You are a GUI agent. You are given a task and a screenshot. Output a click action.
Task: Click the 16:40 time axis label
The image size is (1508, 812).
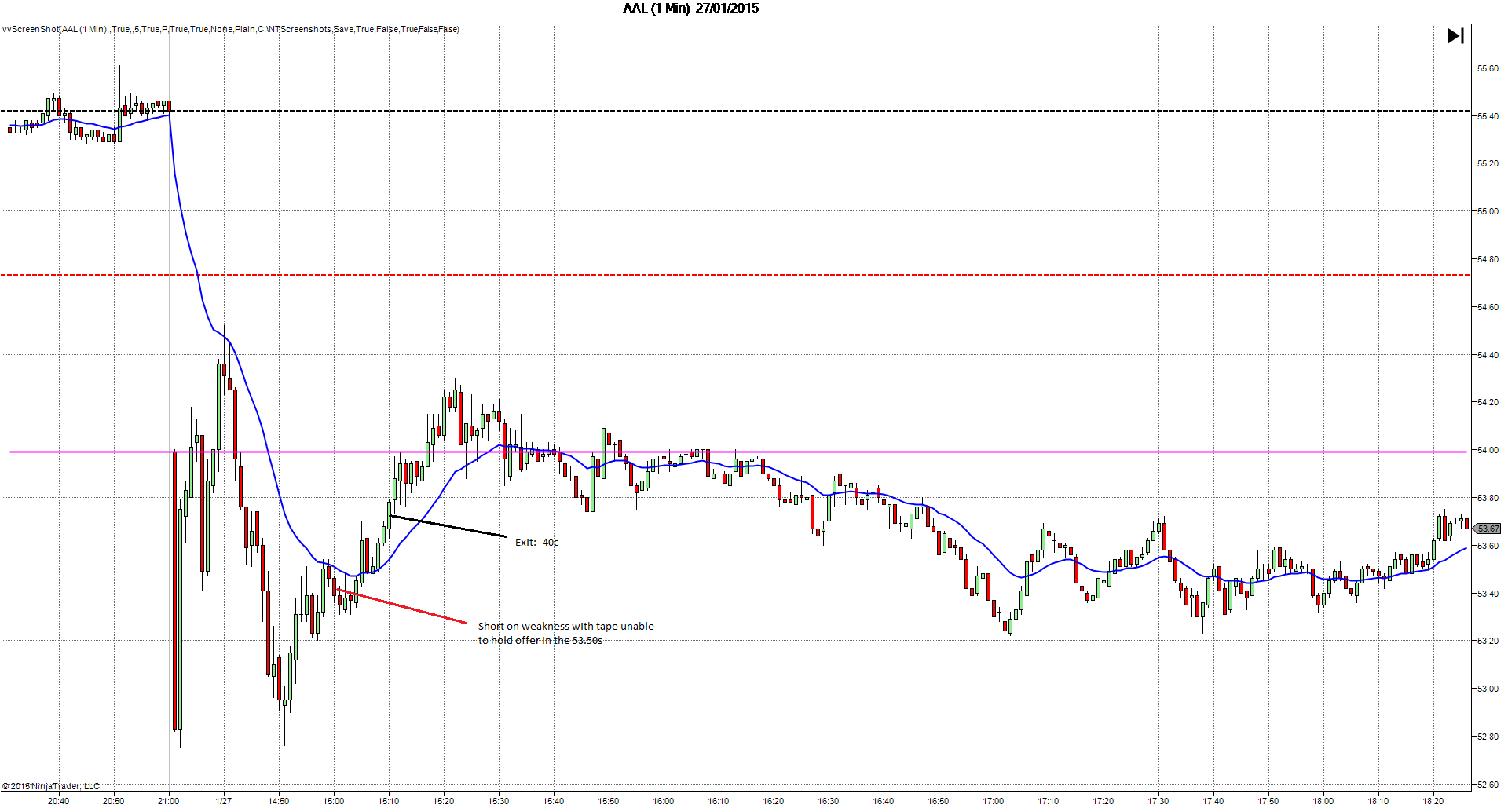tap(883, 801)
